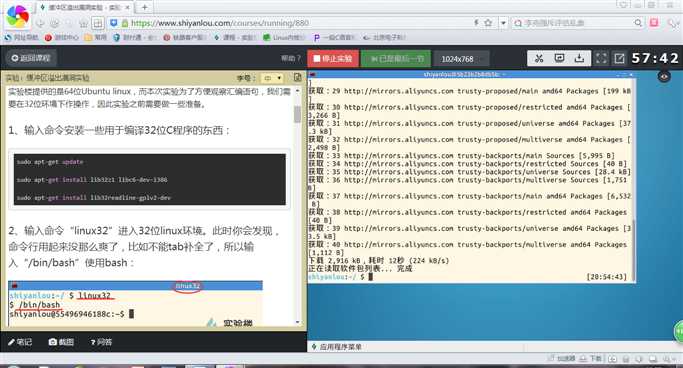Screen dimensions: 683x368
Task: Click the screen refresh icon in toolbar
Action: click(559, 58)
